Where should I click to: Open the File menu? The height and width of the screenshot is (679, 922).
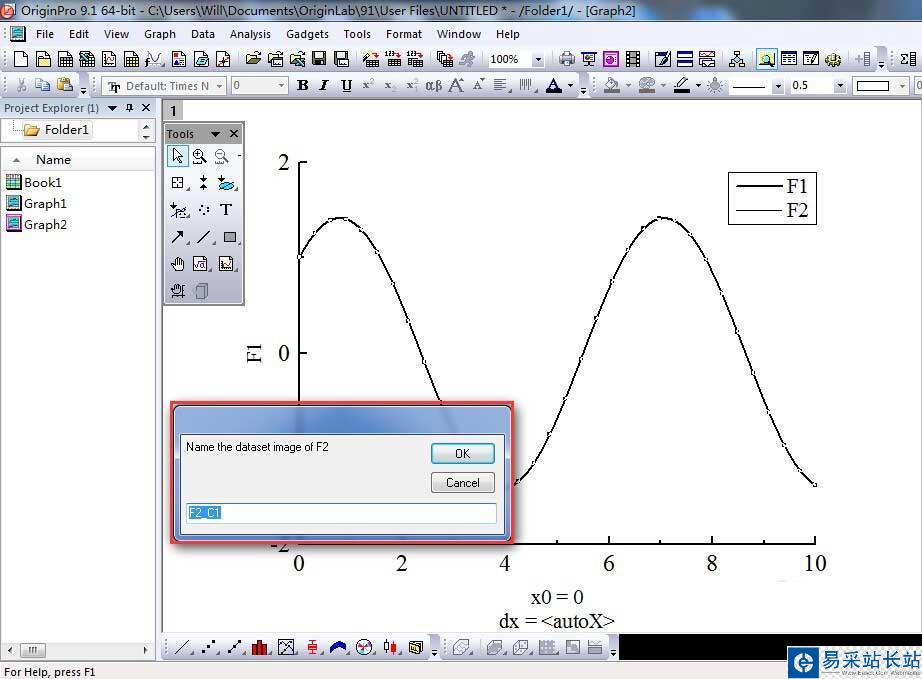(x=45, y=34)
